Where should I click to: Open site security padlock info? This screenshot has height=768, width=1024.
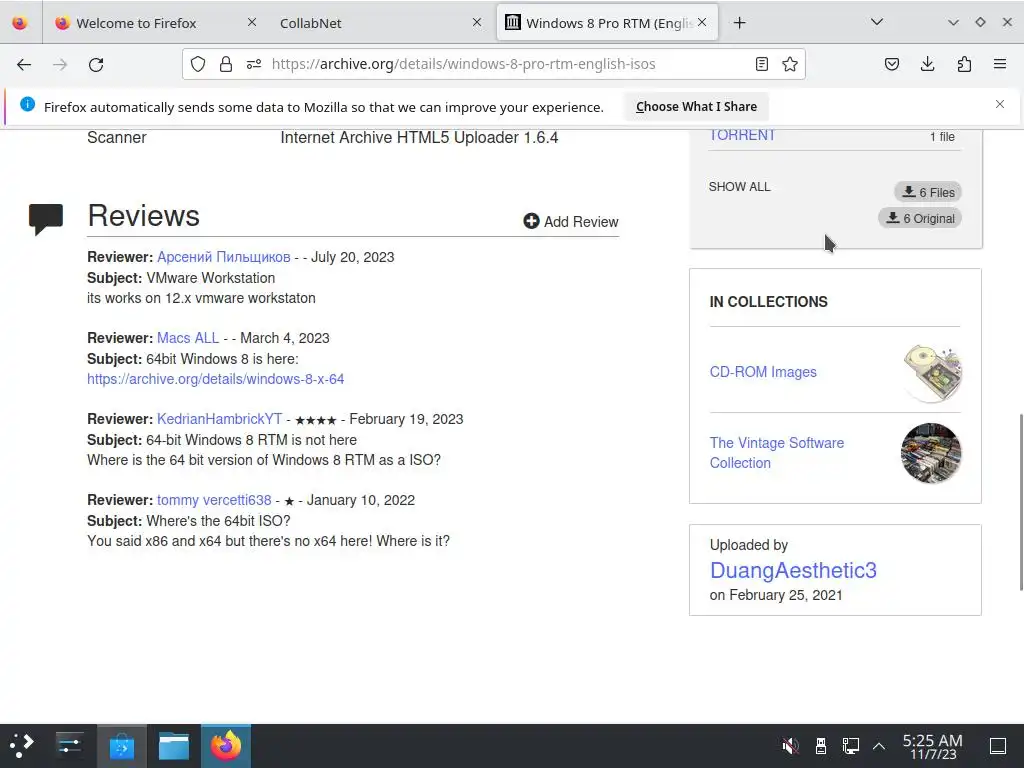click(x=226, y=64)
